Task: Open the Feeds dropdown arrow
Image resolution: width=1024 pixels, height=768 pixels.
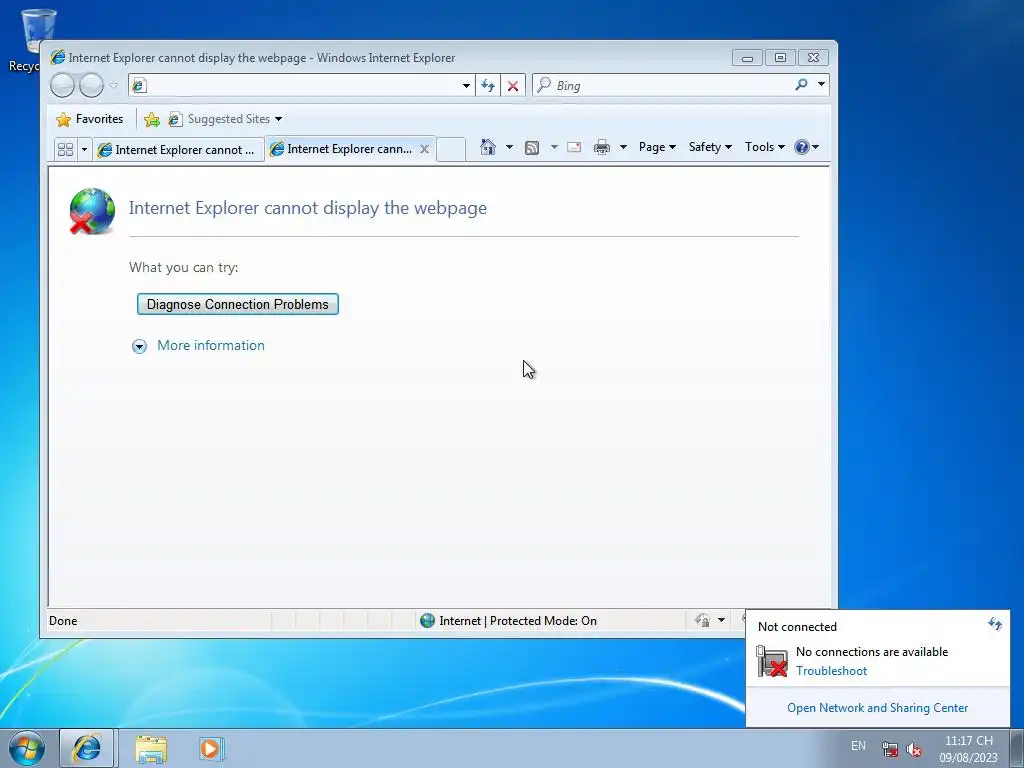Action: [554, 147]
